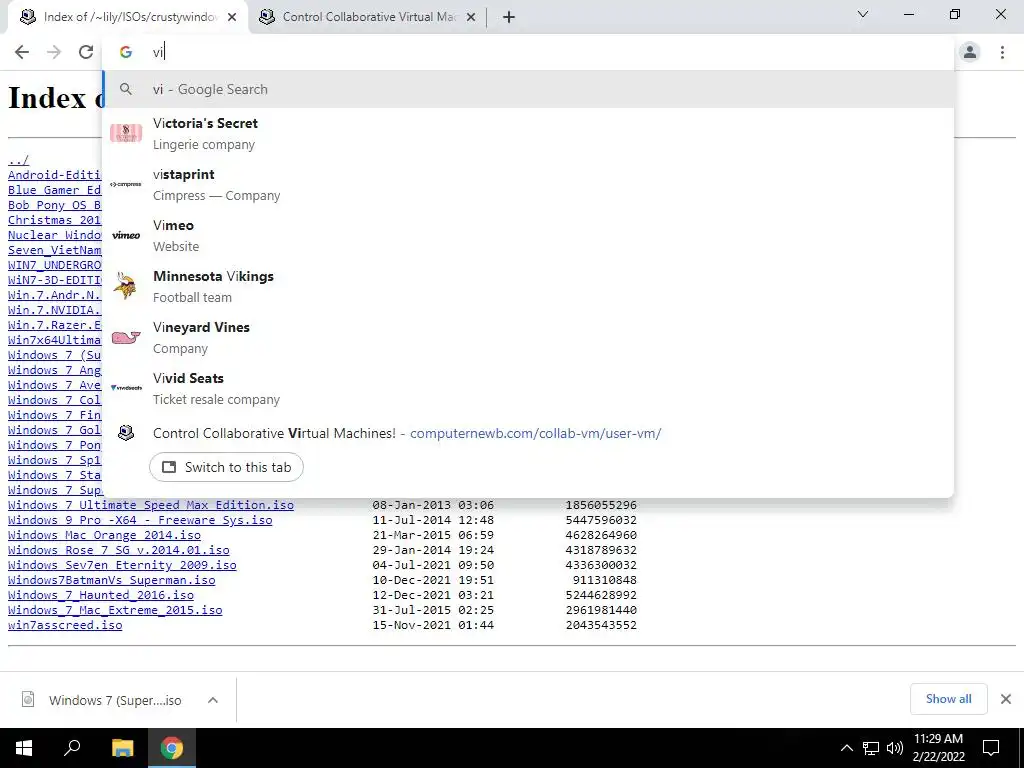1024x768 pixels.
Task: Switch to Control Collaborative Virtual Machines tab
Action: 368,18
